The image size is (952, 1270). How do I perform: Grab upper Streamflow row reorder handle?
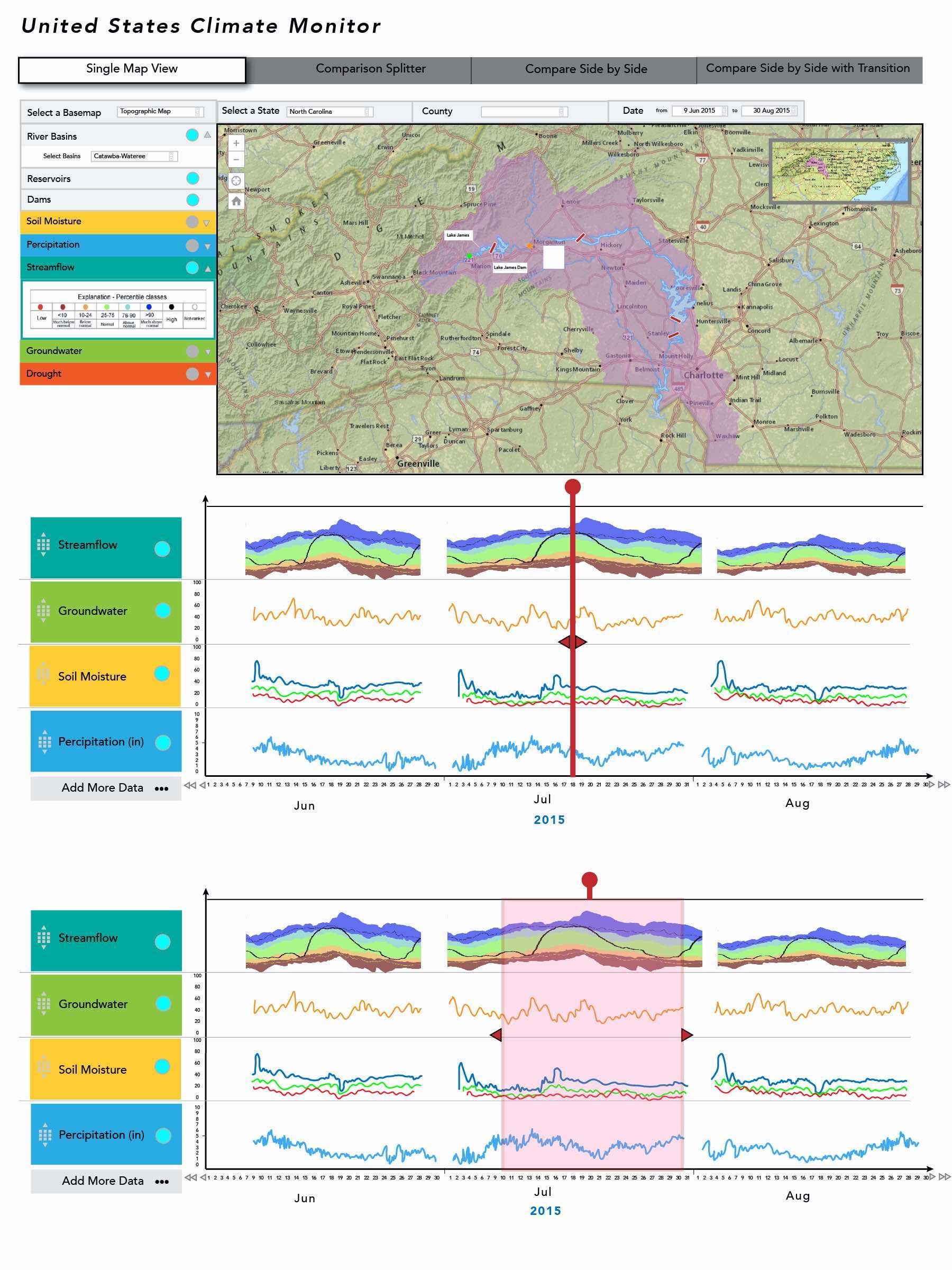(x=43, y=545)
